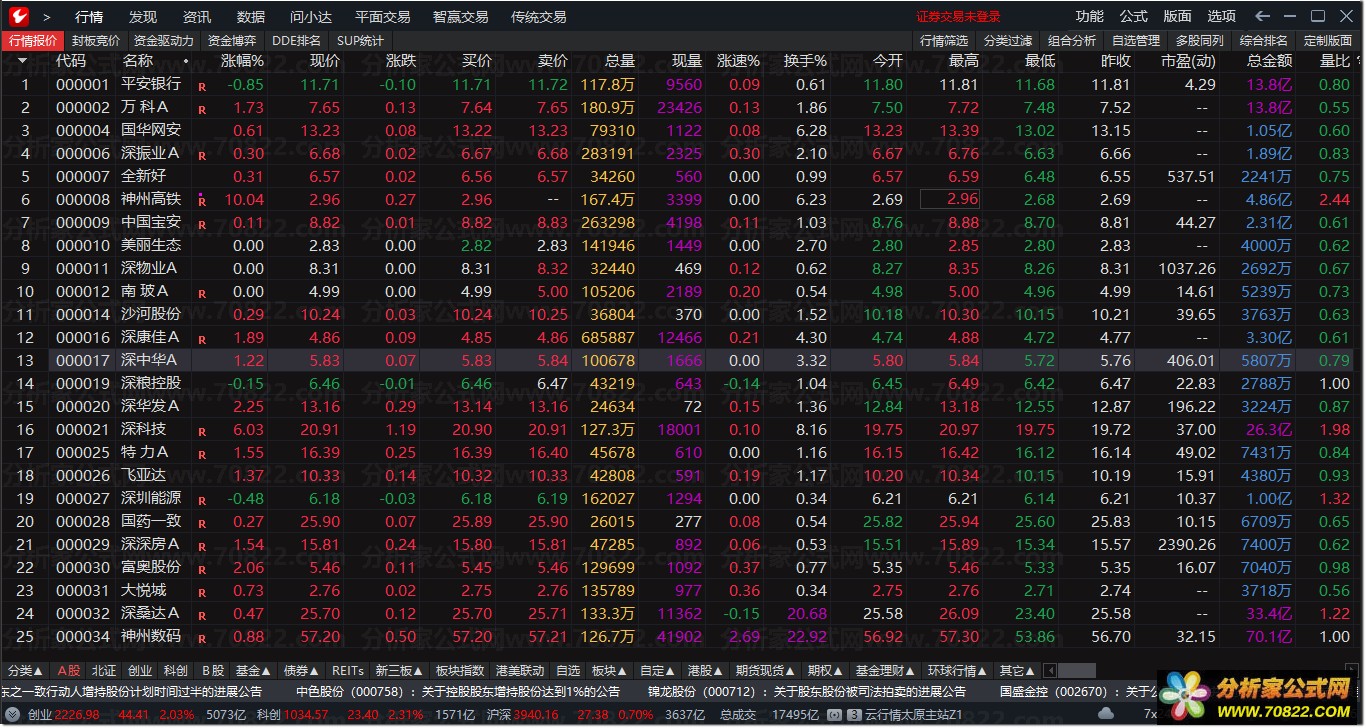The height and width of the screenshot is (728, 1367).
Task: Click the number 3 message icon in status bar
Action: (855, 715)
